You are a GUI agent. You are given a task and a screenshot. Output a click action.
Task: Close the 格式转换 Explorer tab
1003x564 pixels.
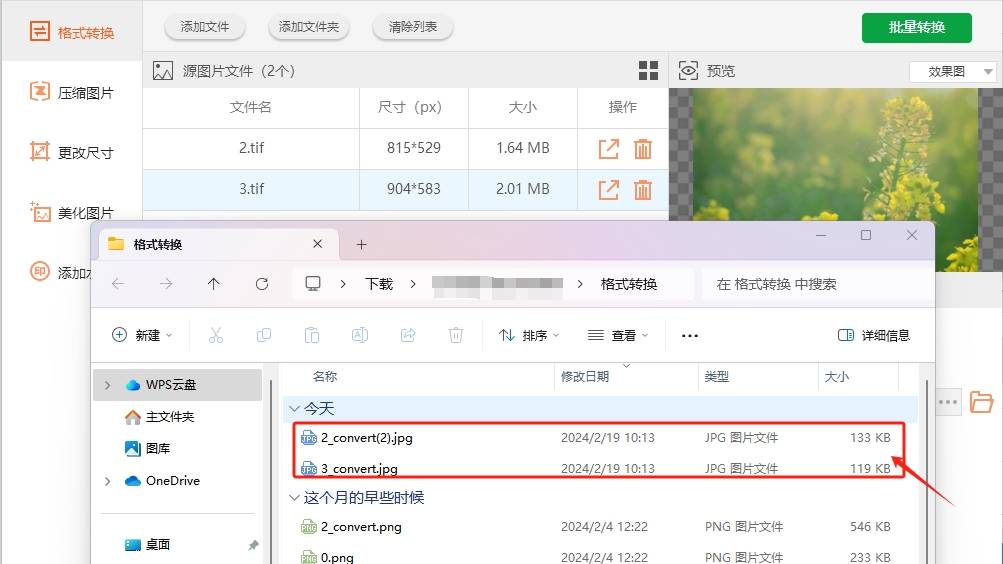click(x=317, y=244)
